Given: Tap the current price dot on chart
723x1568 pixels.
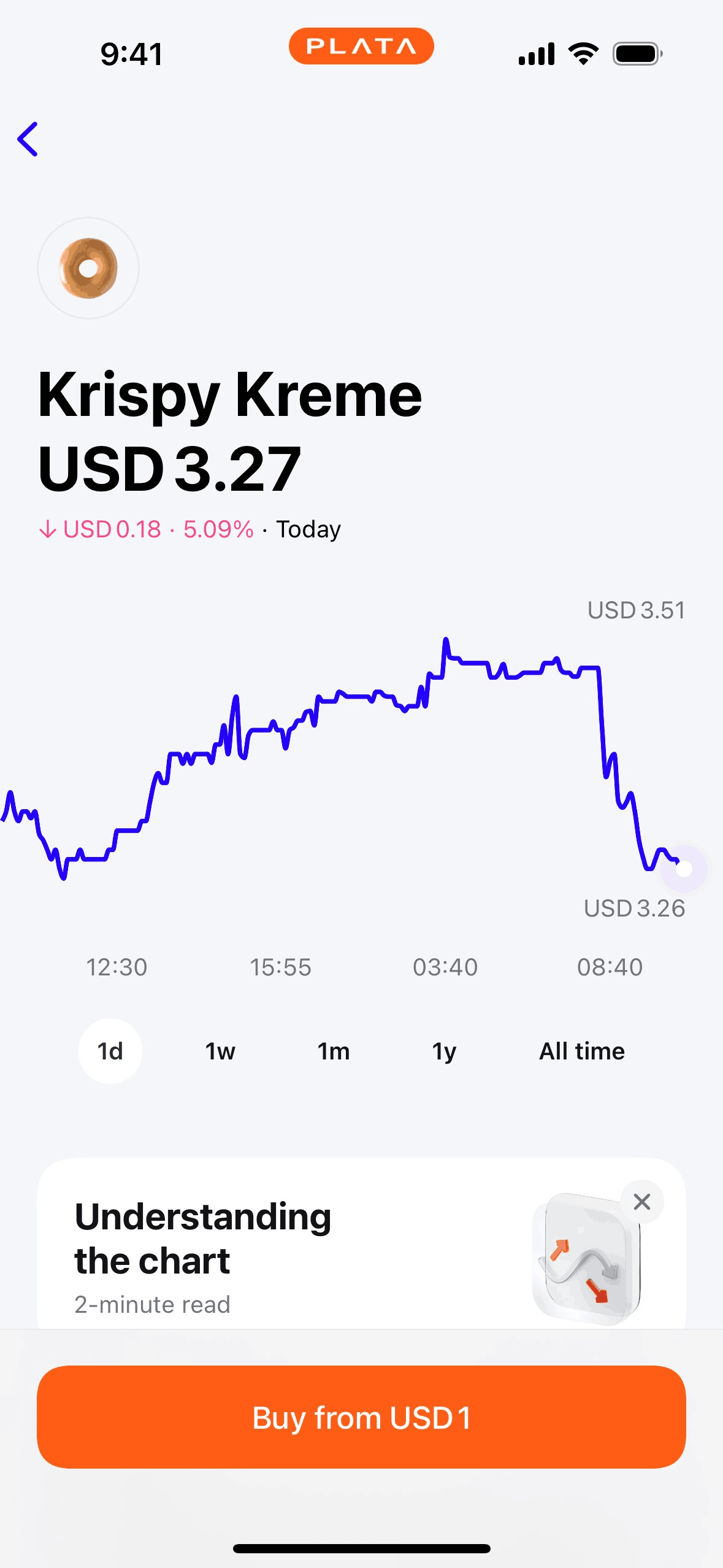Looking at the screenshot, I should pyautogui.click(x=684, y=869).
